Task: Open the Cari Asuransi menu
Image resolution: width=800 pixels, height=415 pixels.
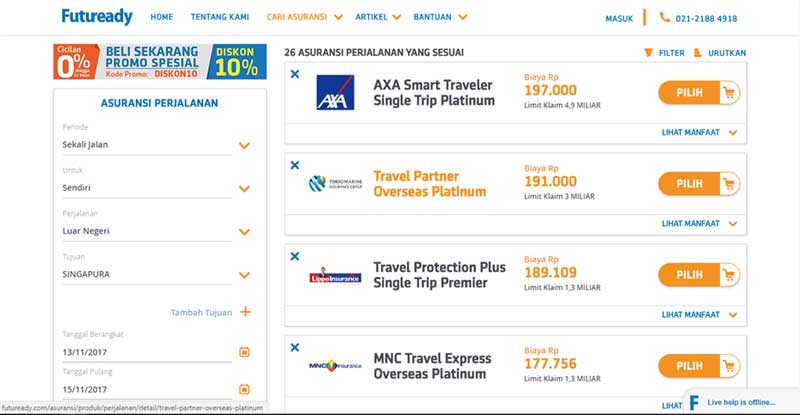Action: (304, 17)
